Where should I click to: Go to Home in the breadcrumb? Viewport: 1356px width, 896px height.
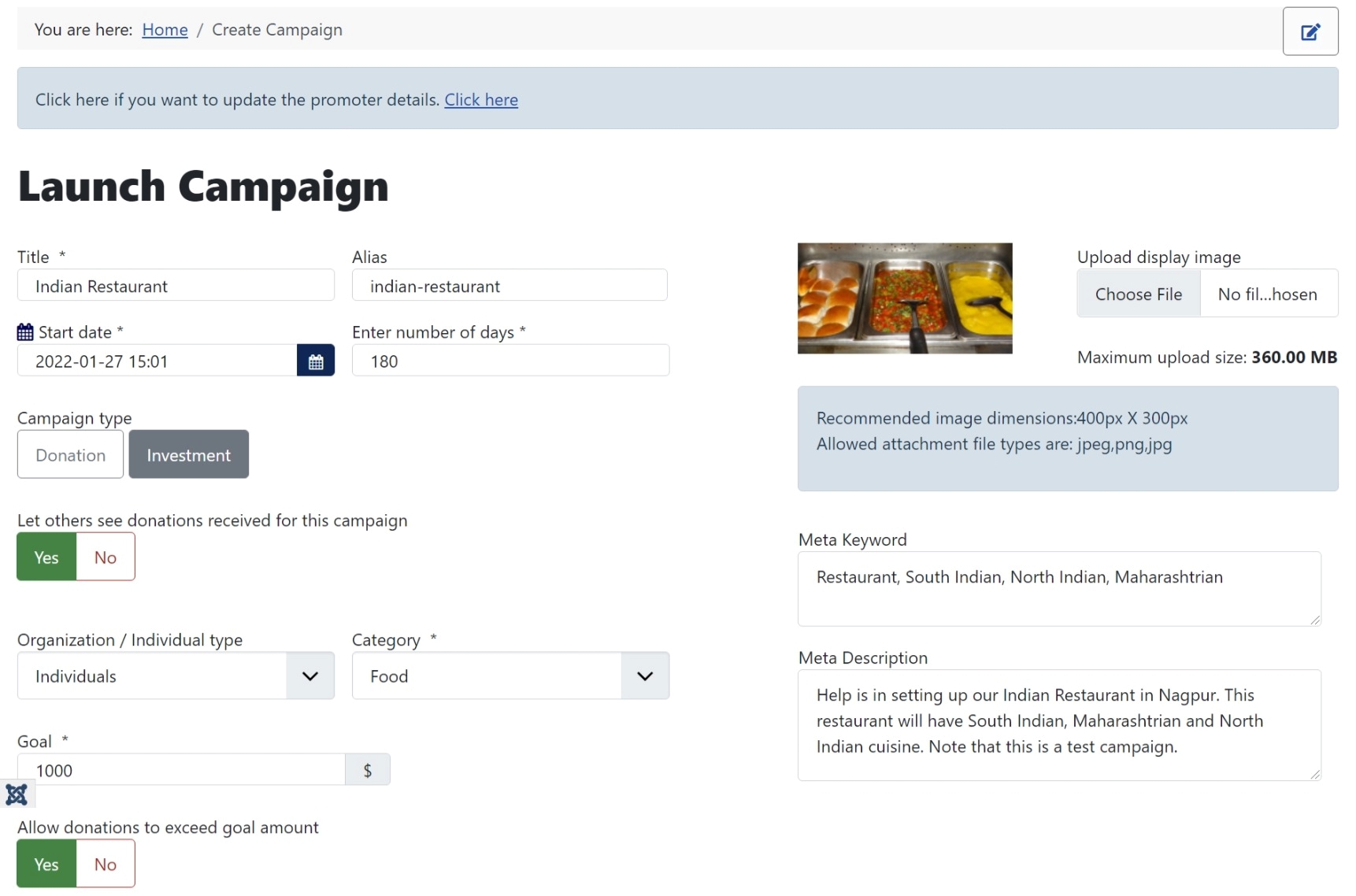click(x=165, y=30)
